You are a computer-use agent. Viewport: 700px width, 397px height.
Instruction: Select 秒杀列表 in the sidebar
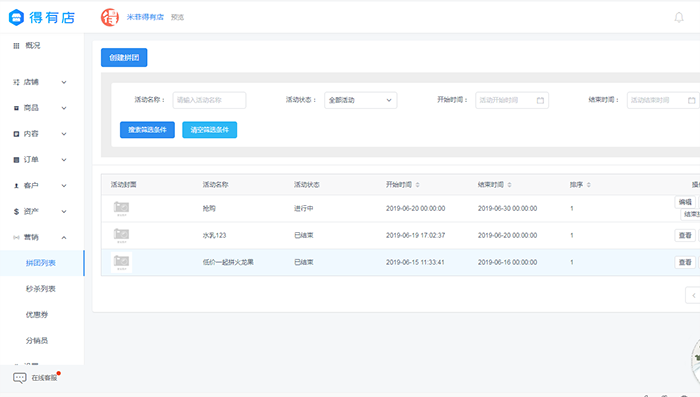coord(42,289)
